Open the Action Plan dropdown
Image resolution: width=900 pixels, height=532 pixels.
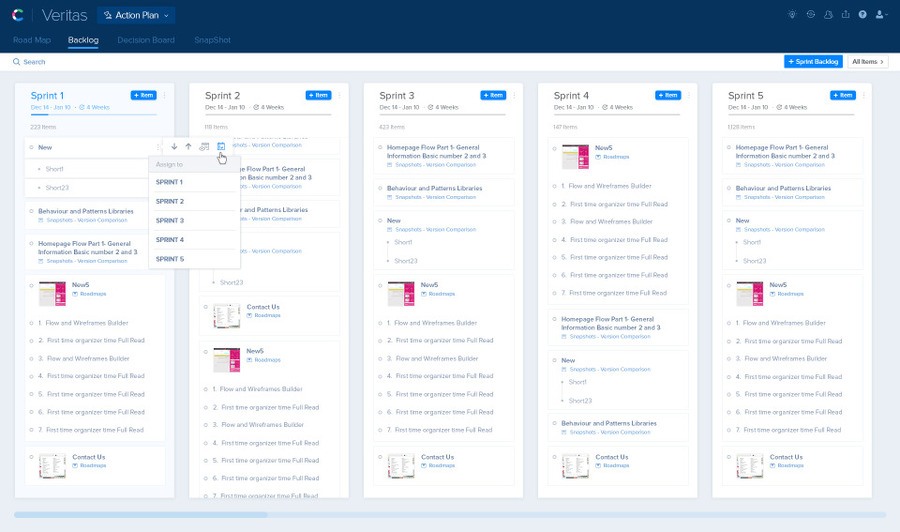[136, 15]
